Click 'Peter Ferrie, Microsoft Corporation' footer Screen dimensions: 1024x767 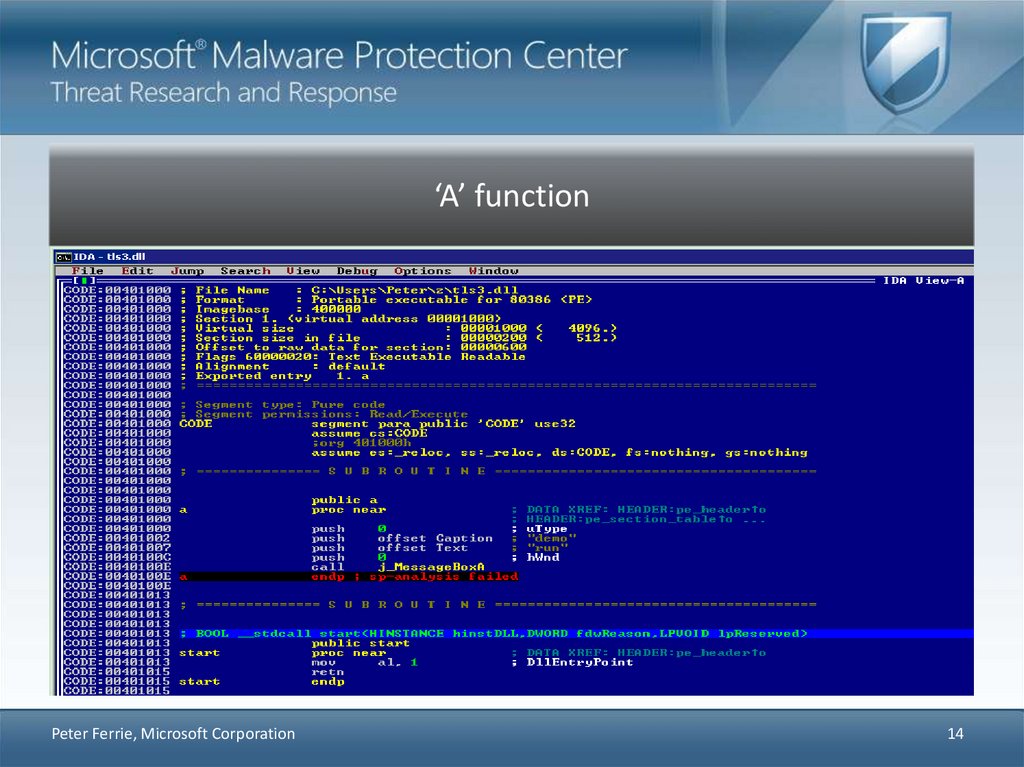173,734
